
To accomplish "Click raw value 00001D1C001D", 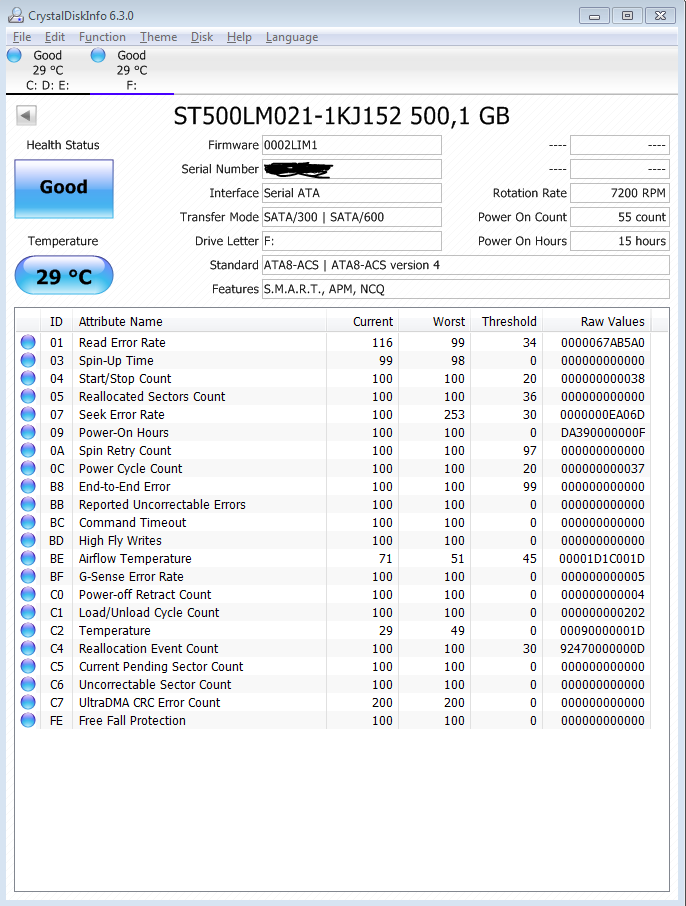I will [x=602, y=559].
